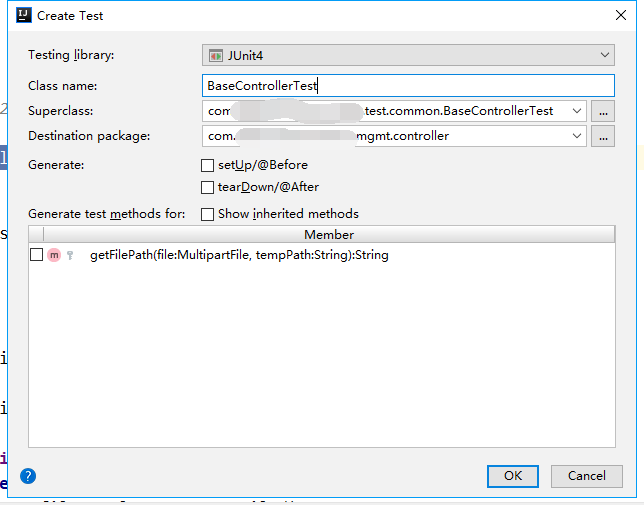Expand the Superclass dropdown arrow
This screenshot has height=505, width=644.
[x=576, y=111]
